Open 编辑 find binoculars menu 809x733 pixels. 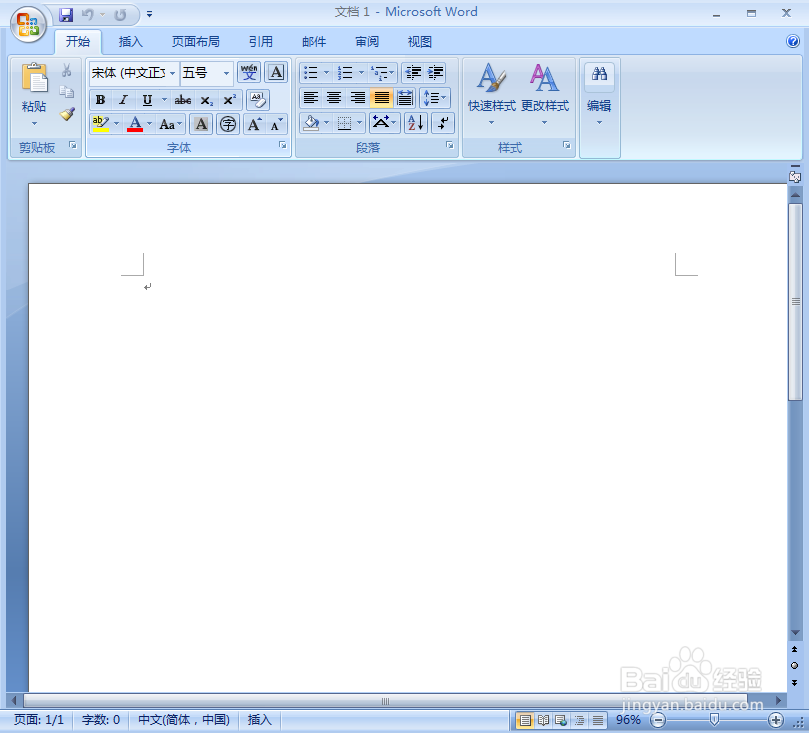tap(599, 94)
